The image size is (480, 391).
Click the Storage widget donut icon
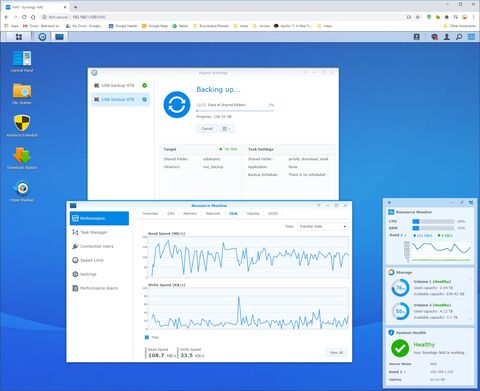pos(391,272)
